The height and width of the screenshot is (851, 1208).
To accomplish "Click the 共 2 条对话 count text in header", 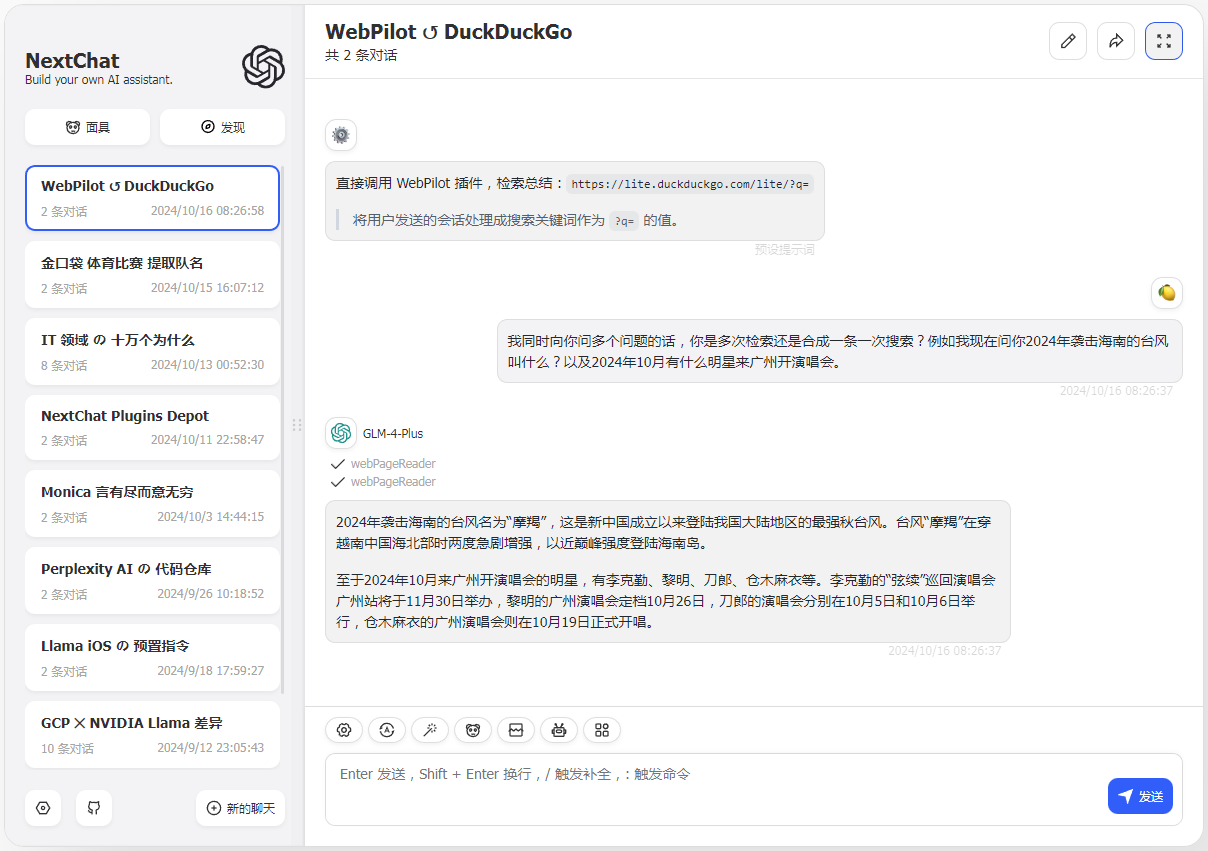I will [x=361, y=55].
